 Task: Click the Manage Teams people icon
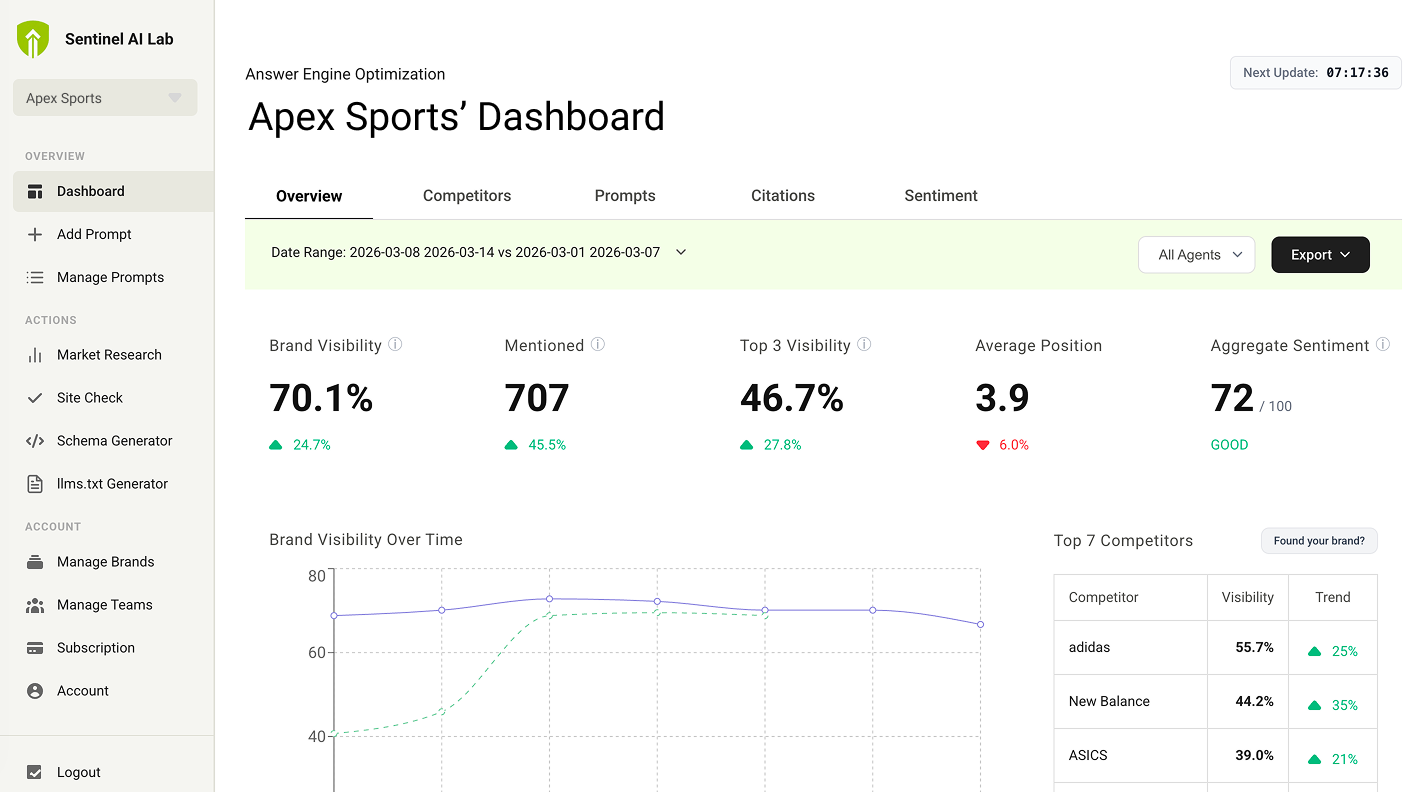[x=35, y=605]
